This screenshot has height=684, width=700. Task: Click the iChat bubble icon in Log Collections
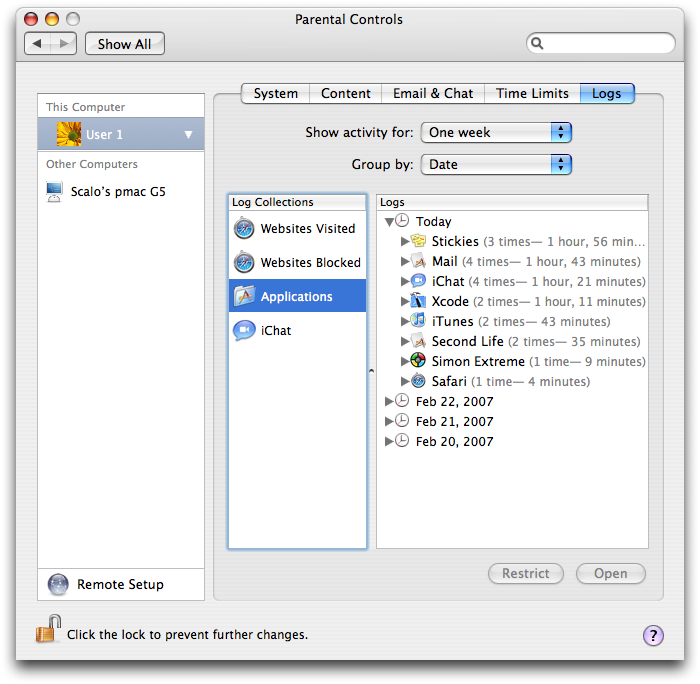(x=244, y=330)
